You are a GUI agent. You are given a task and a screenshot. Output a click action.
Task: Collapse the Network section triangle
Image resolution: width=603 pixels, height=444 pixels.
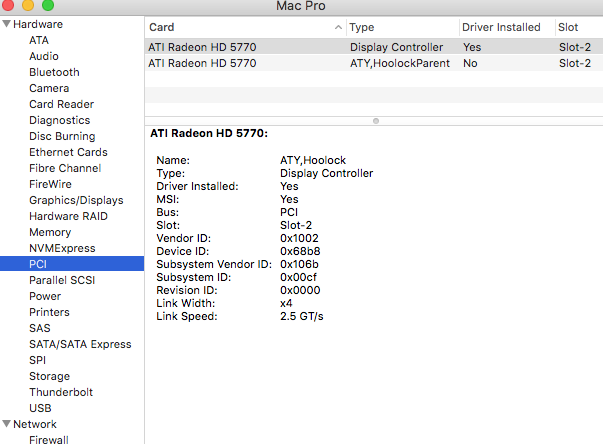[6, 424]
